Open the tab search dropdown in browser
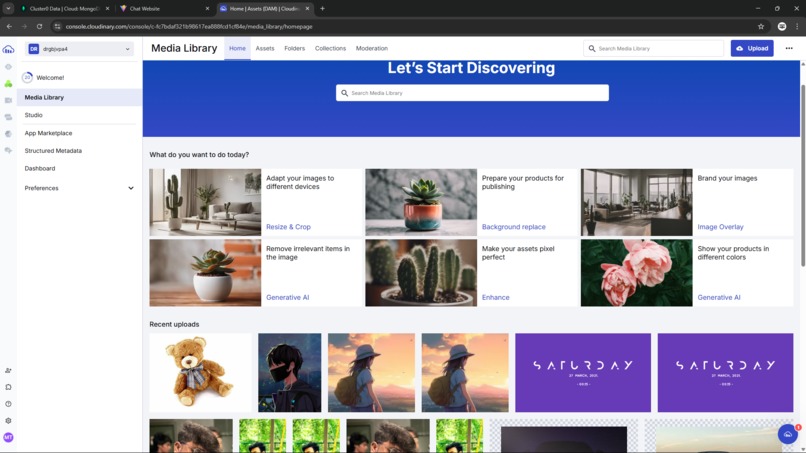This screenshot has width=806, height=453. click(8, 8)
